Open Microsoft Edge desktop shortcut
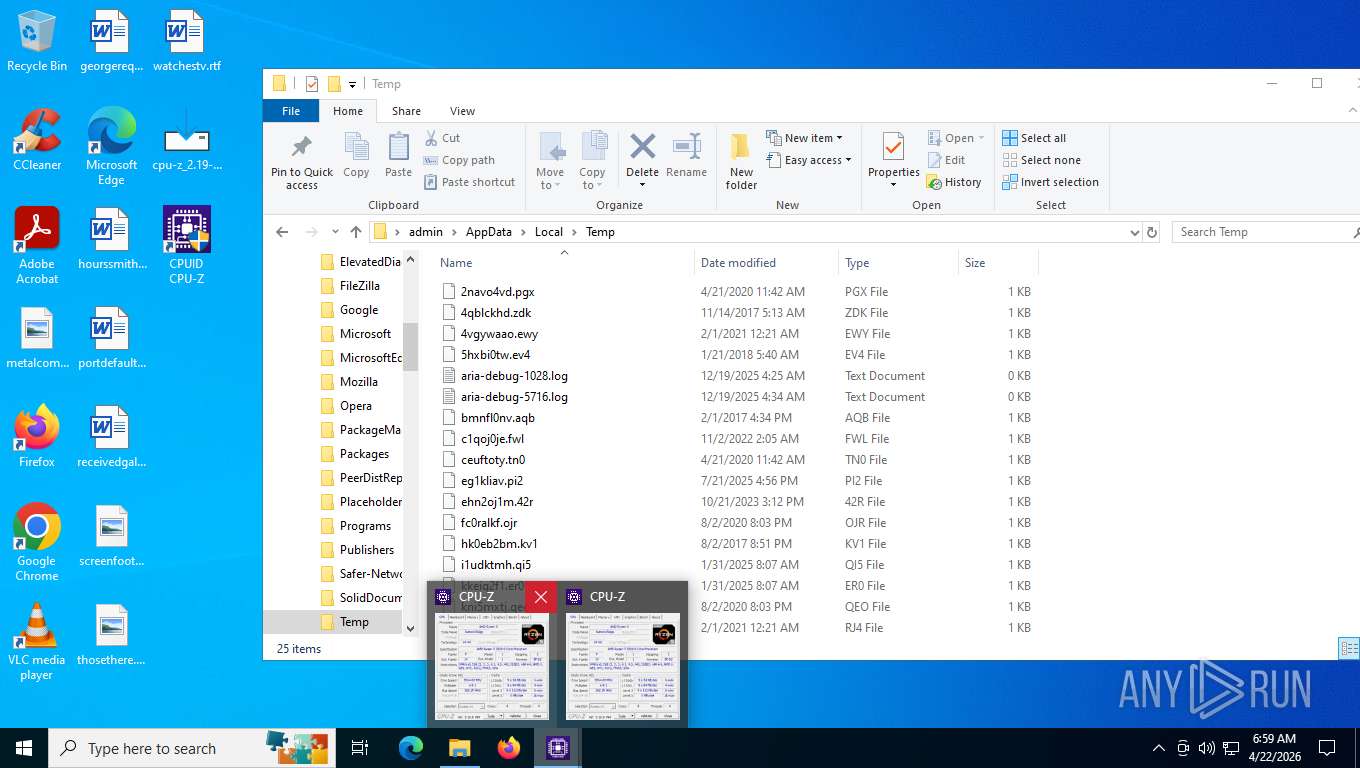 point(111,146)
